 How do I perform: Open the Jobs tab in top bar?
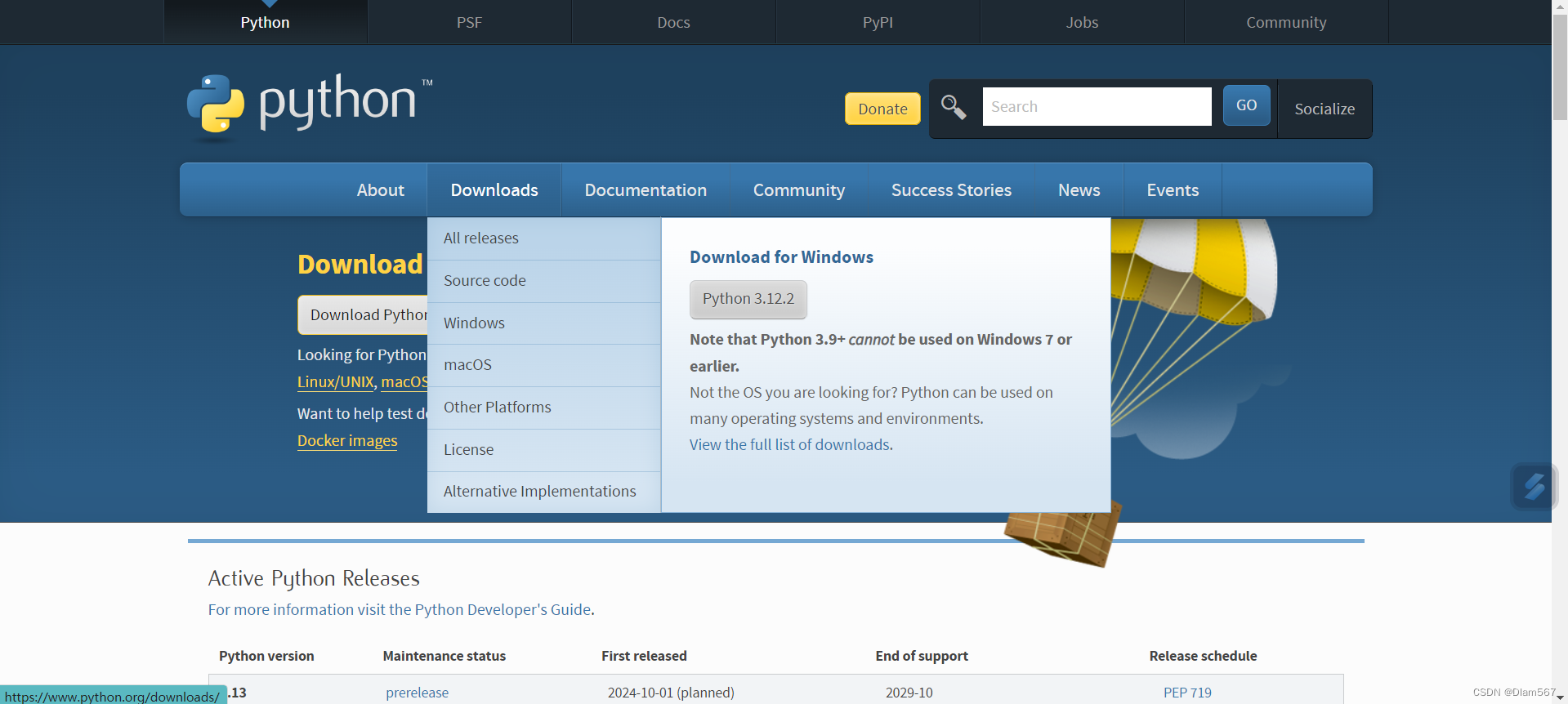[1082, 22]
